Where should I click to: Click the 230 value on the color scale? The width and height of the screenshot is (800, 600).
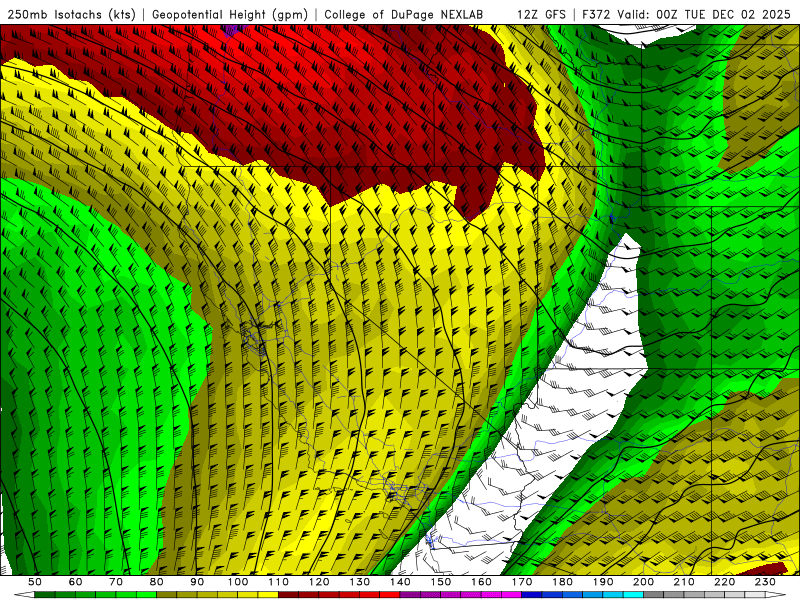(x=765, y=582)
